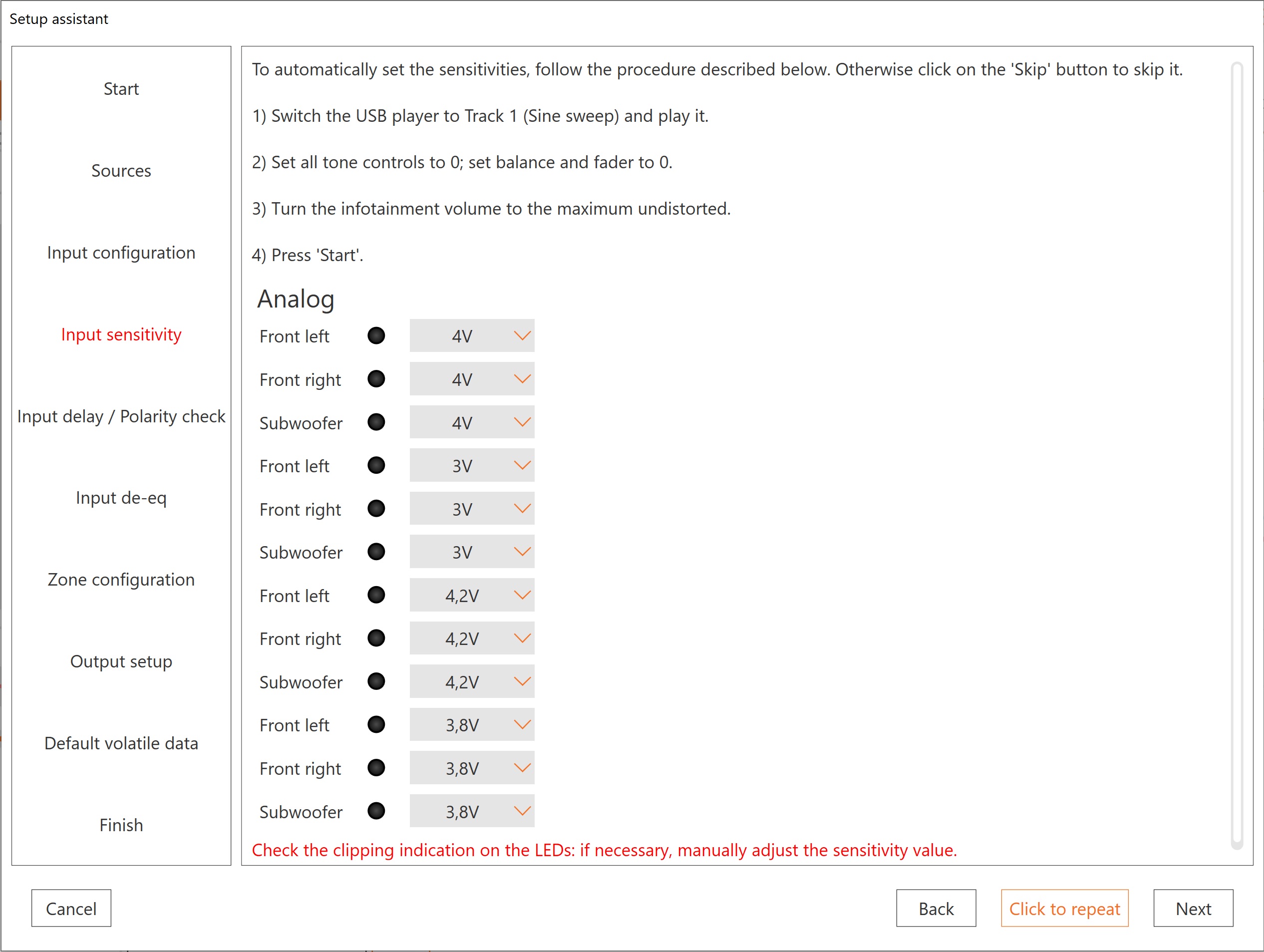The width and height of the screenshot is (1264, 952).
Task: Click clipping LED for first Front left
Action: coord(376,335)
